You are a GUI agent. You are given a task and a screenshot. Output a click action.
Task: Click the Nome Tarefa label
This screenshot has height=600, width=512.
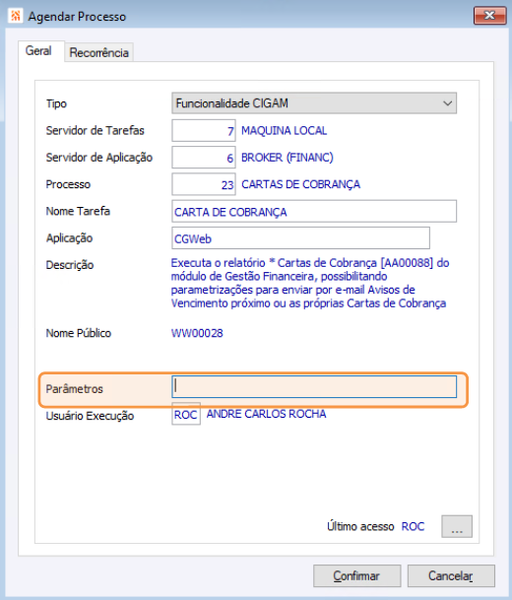tap(78, 211)
